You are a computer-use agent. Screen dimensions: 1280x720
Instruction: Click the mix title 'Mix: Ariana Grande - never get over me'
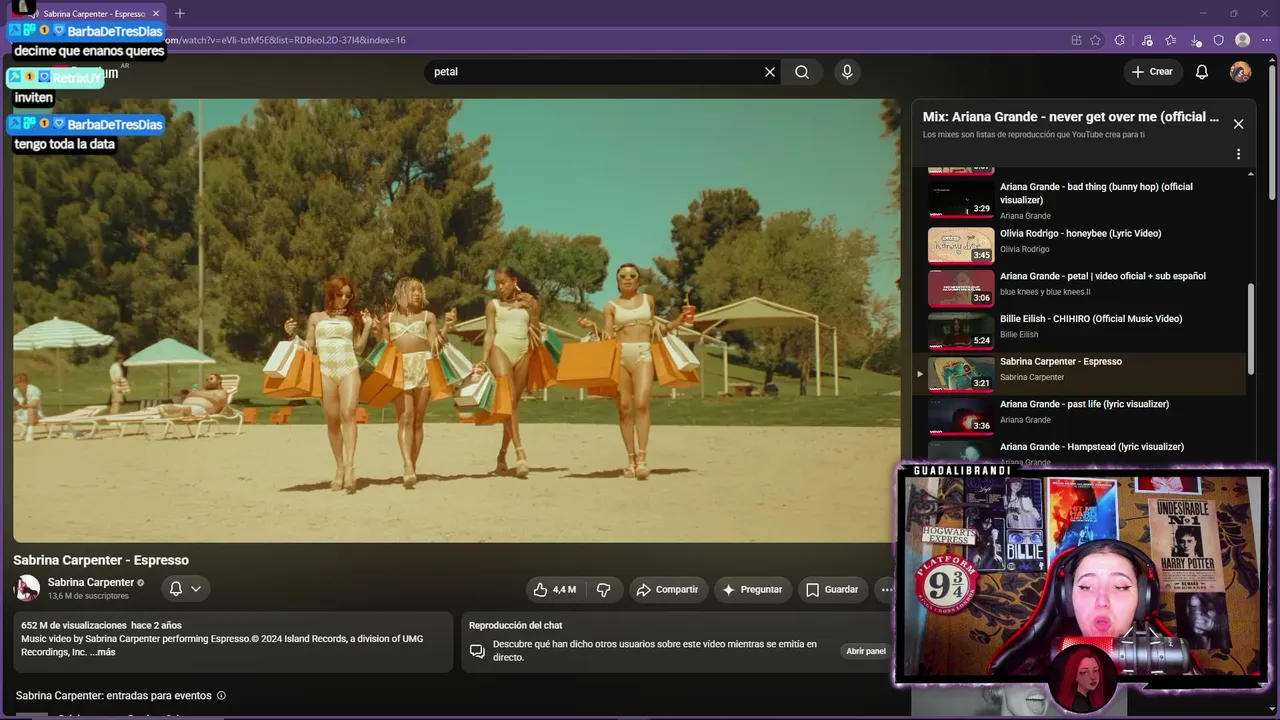click(x=1070, y=117)
